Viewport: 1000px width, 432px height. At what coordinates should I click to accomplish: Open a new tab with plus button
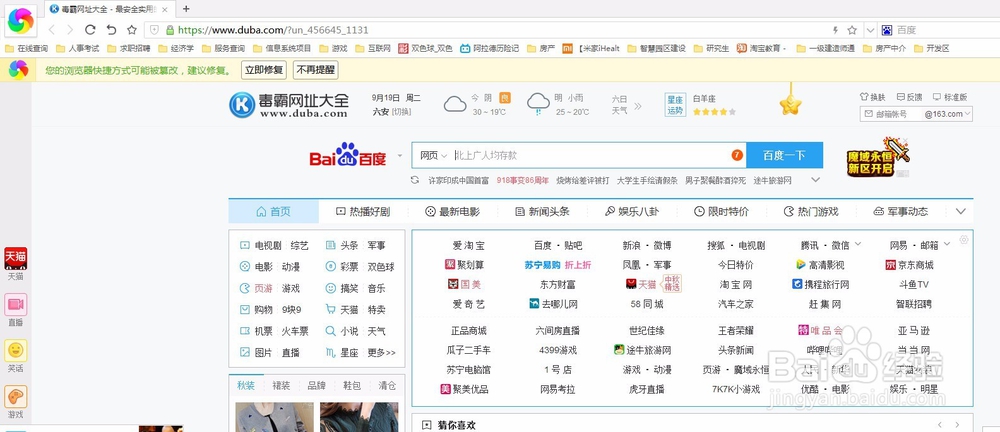pos(186,9)
